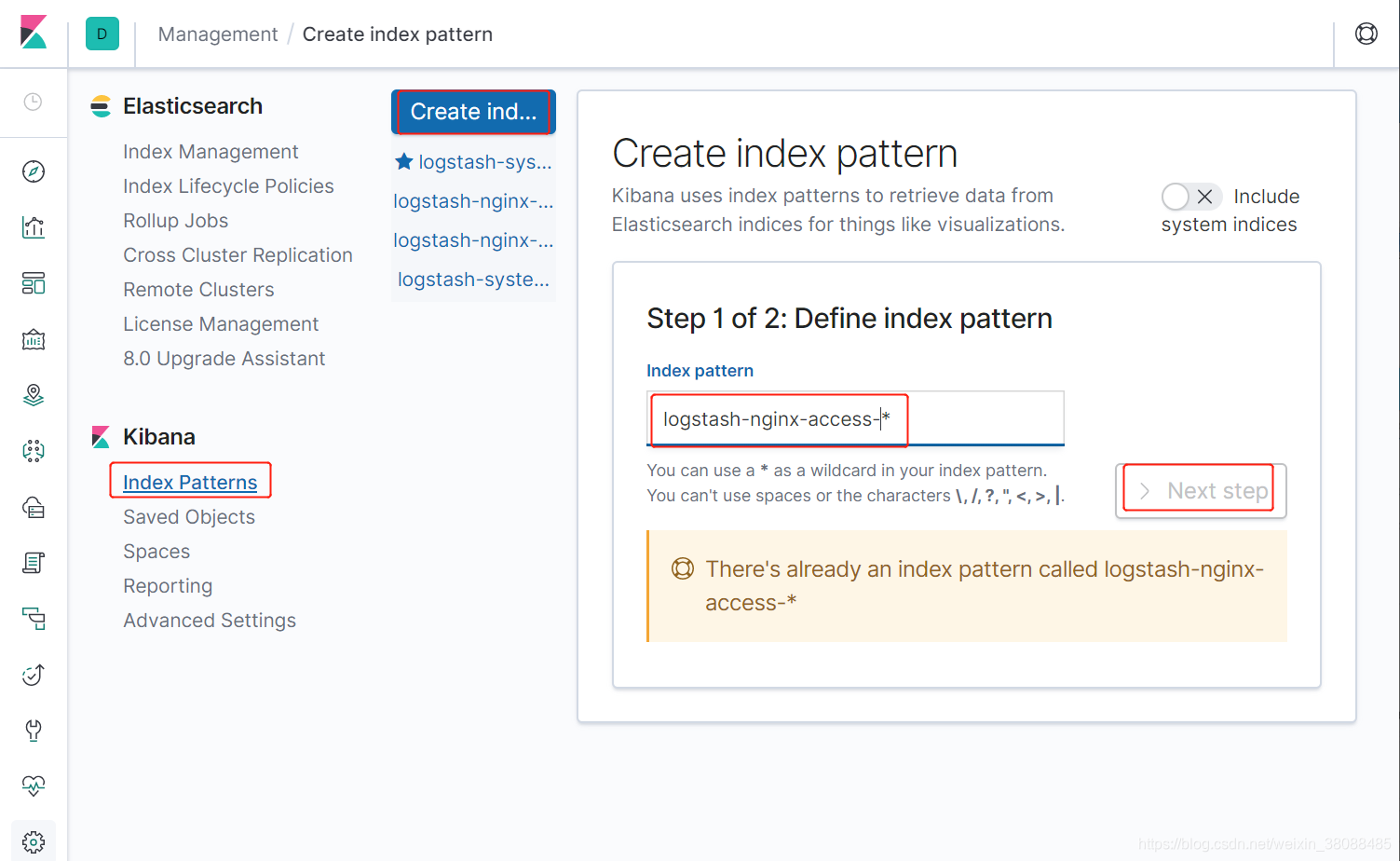Viewport: 1400px width, 861px height.
Task: Open Index Lifecycle Policies
Action: point(228,186)
